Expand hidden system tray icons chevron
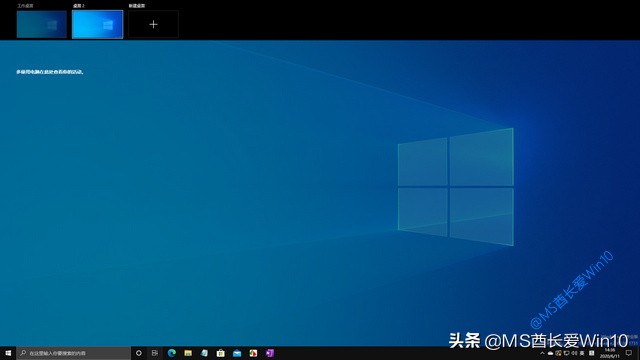 542,353
